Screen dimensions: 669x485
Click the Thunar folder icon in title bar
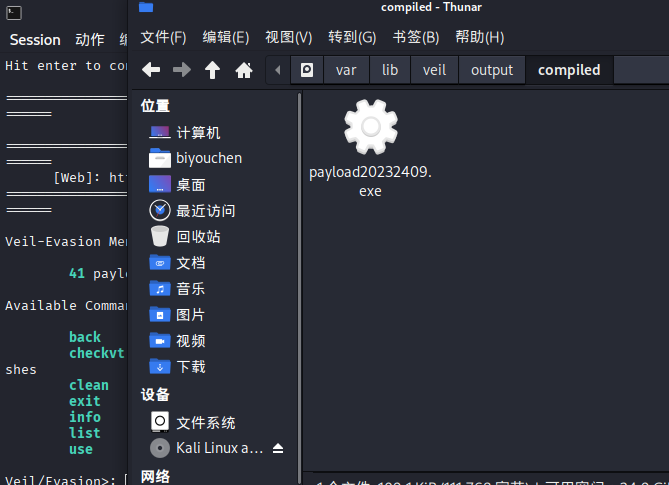146,7
